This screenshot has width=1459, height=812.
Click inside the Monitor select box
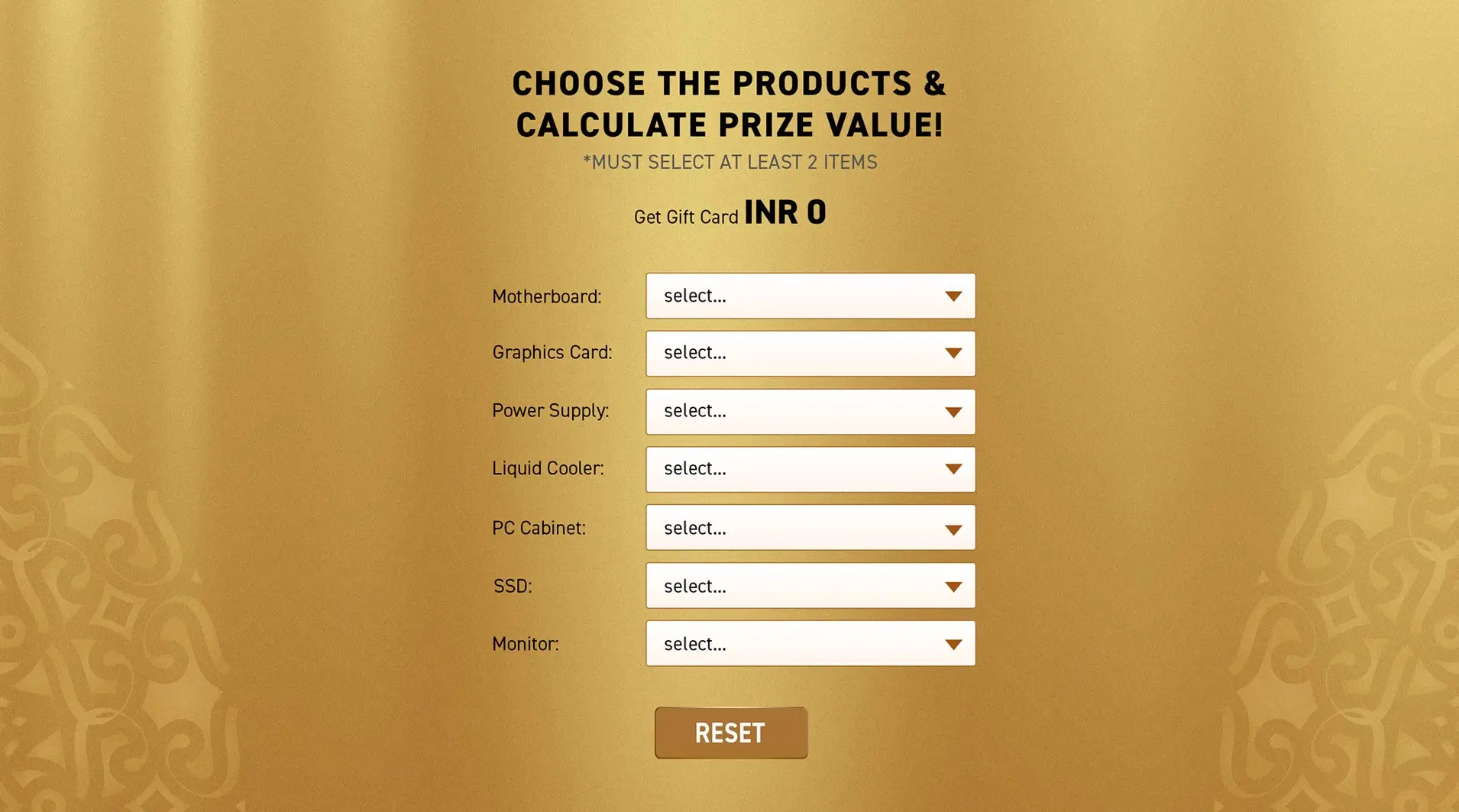coord(764,643)
